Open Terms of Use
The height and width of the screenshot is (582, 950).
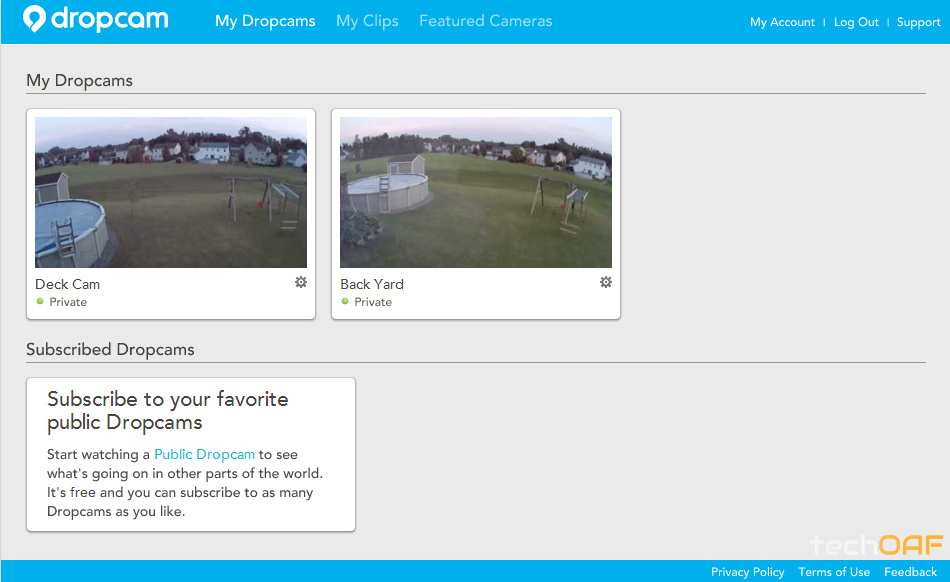pyautogui.click(x=834, y=572)
